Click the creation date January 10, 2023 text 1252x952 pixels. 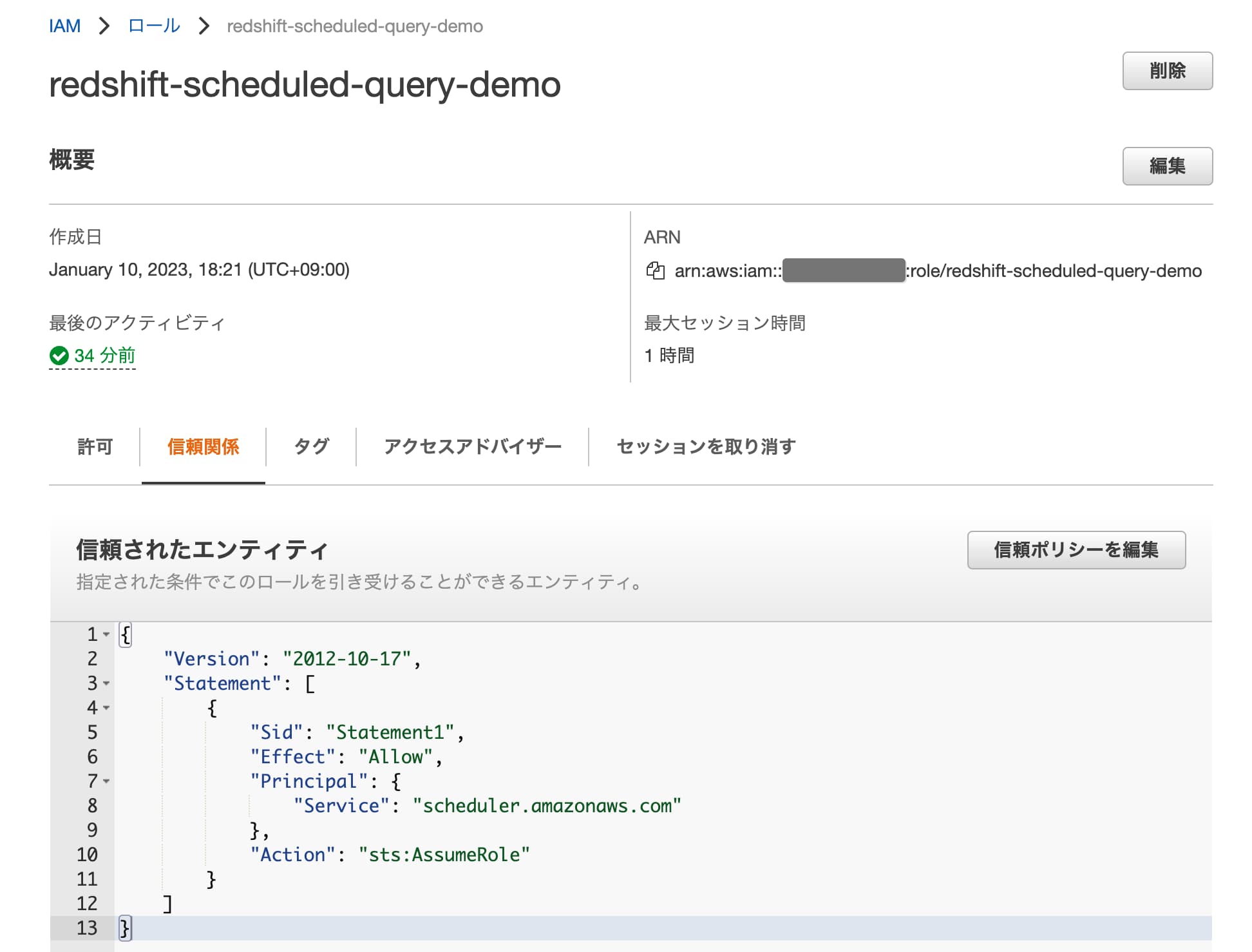tap(199, 269)
